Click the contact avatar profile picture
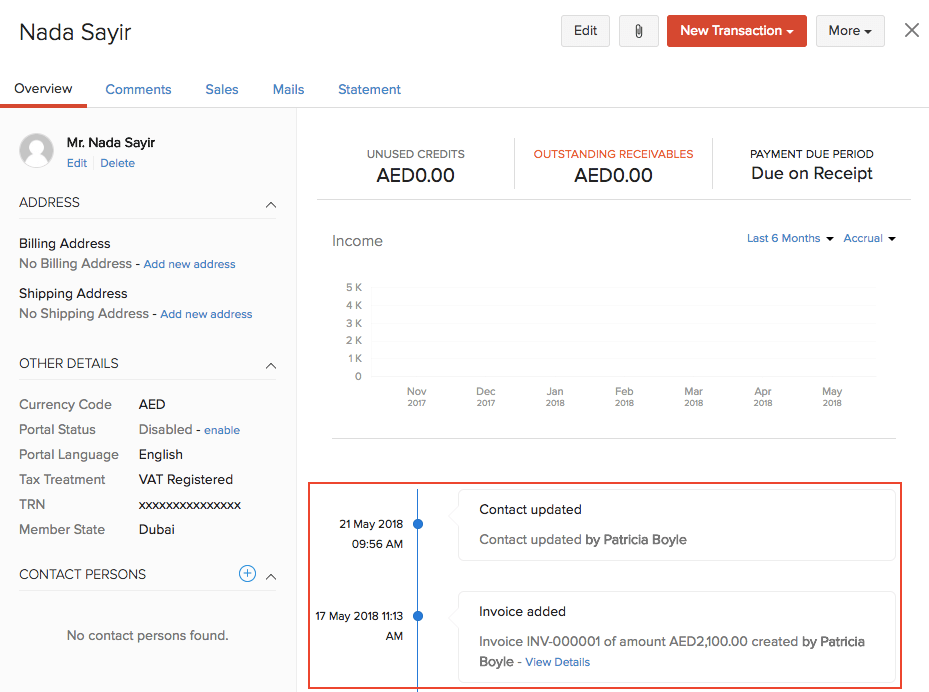929x692 pixels. (x=37, y=150)
